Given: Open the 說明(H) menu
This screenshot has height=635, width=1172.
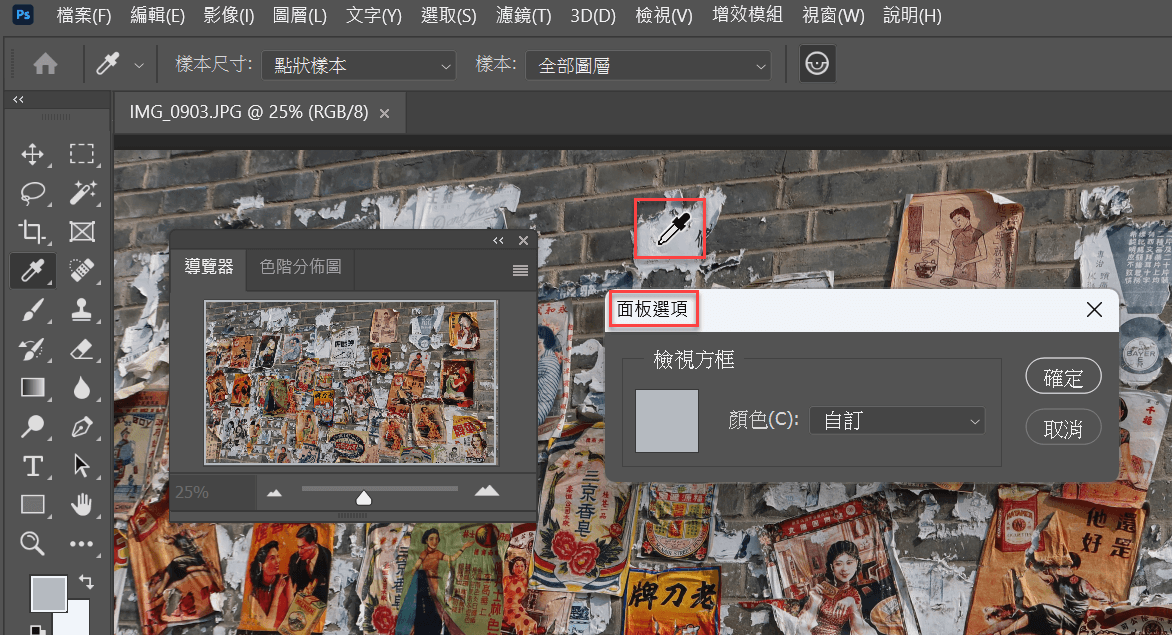Looking at the screenshot, I should (x=913, y=15).
